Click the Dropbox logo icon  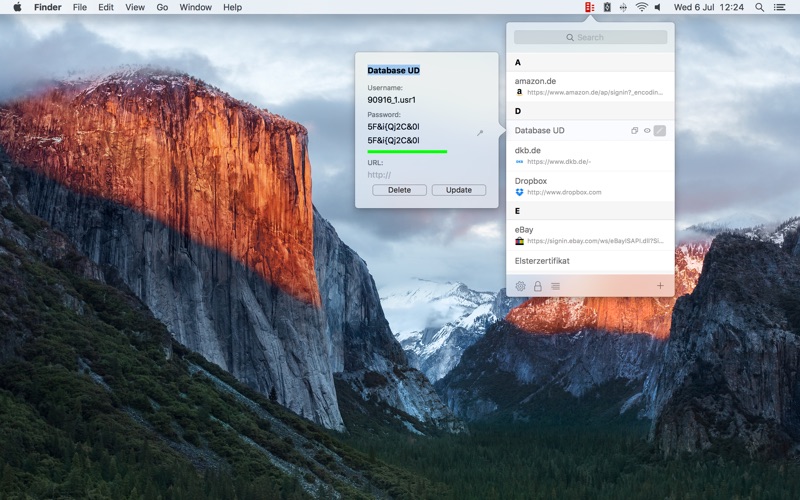point(519,192)
